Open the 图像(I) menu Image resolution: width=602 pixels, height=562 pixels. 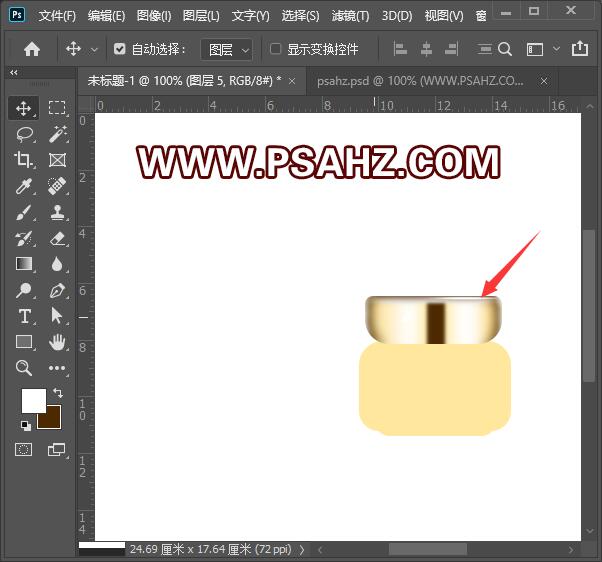[x=154, y=16]
